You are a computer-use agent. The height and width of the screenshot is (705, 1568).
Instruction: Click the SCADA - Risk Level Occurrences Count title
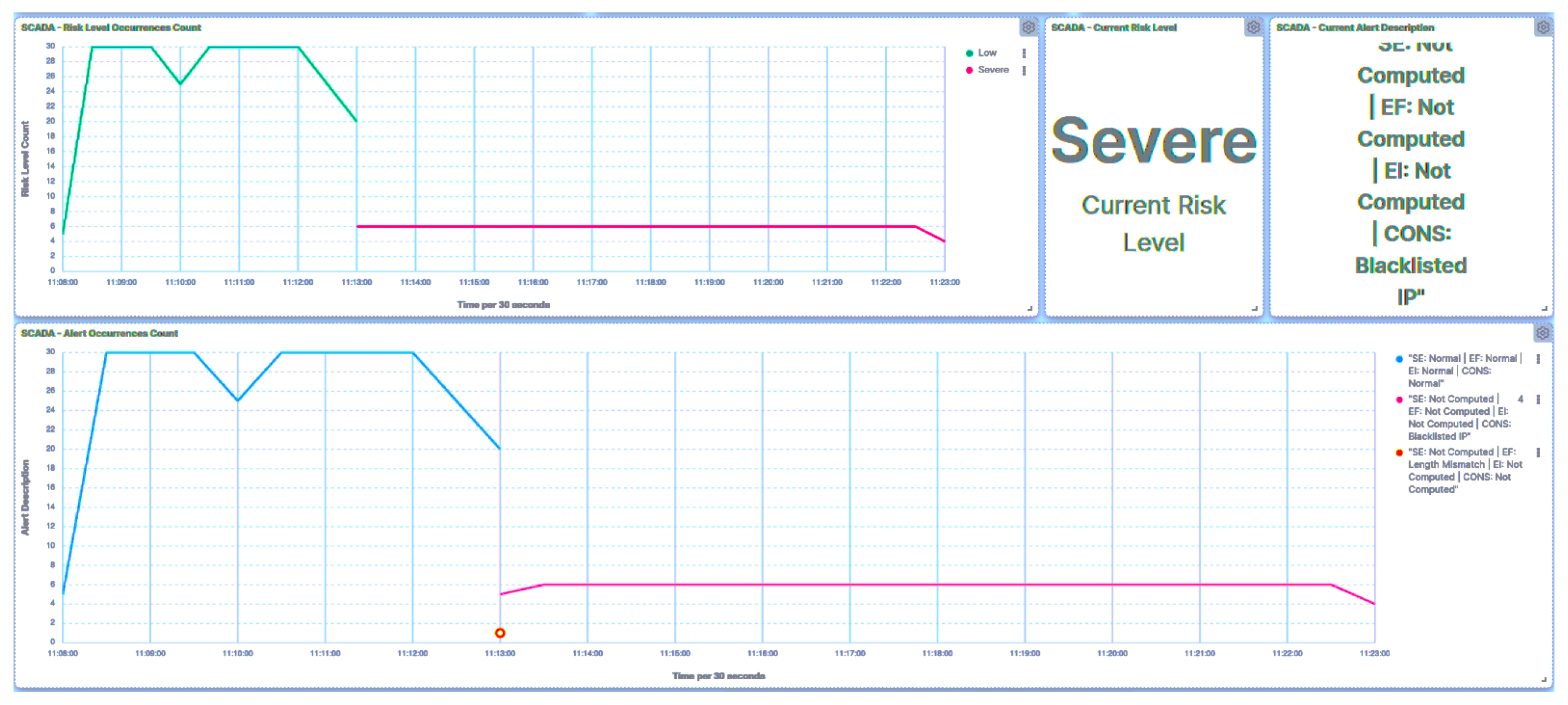tap(111, 28)
